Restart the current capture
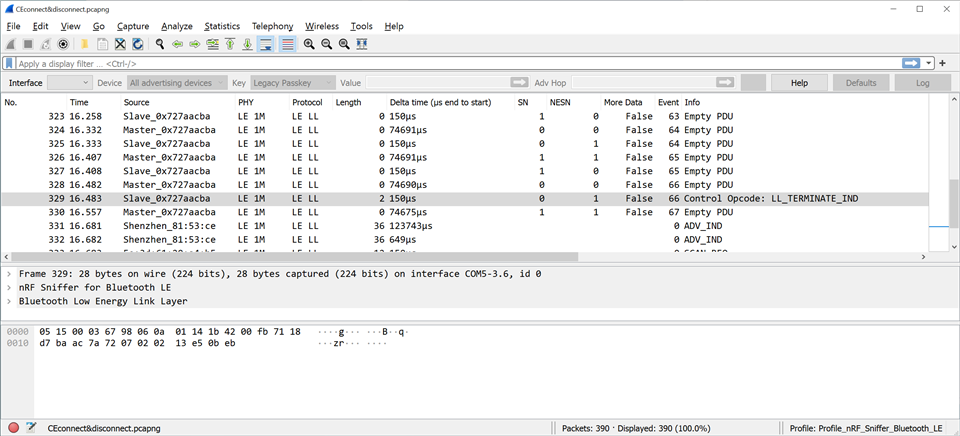The height and width of the screenshot is (436, 960). point(45,44)
